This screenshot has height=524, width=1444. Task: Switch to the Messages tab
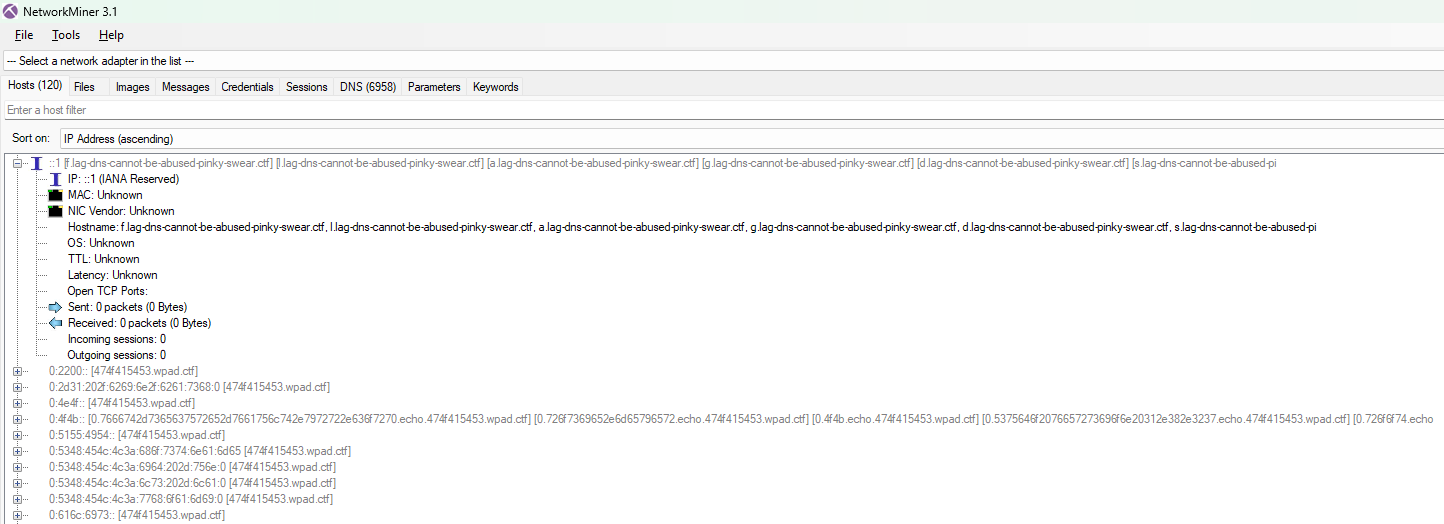coord(186,87)
